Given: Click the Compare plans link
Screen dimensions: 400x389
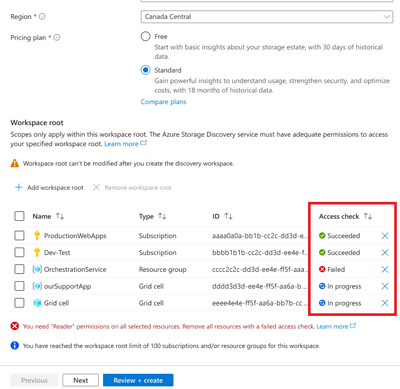Looking at the screenshot, I should [x=163, y=102].
